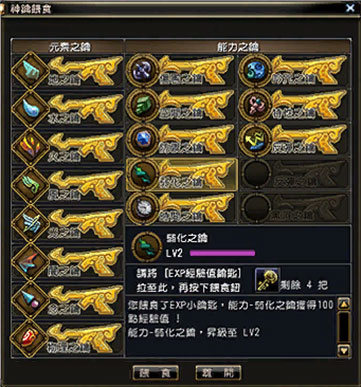Select the green wind key (風之鑰) icon
361x387 pixels.
coord(30,185)
